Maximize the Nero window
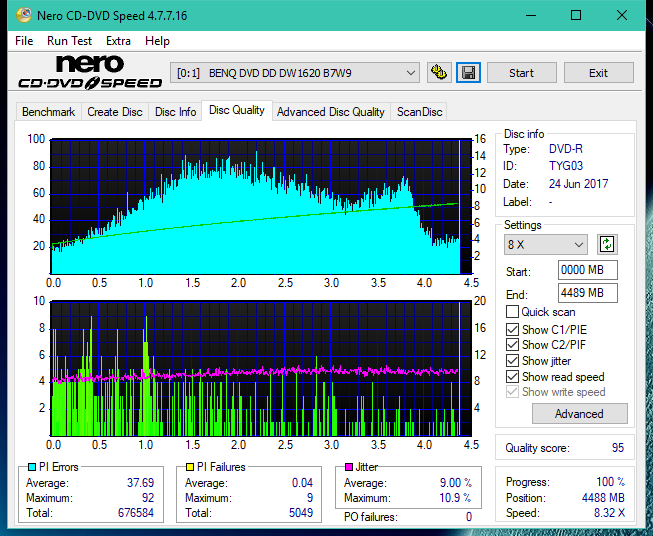Viewport: 653px width, 536px height. [576, 15]
